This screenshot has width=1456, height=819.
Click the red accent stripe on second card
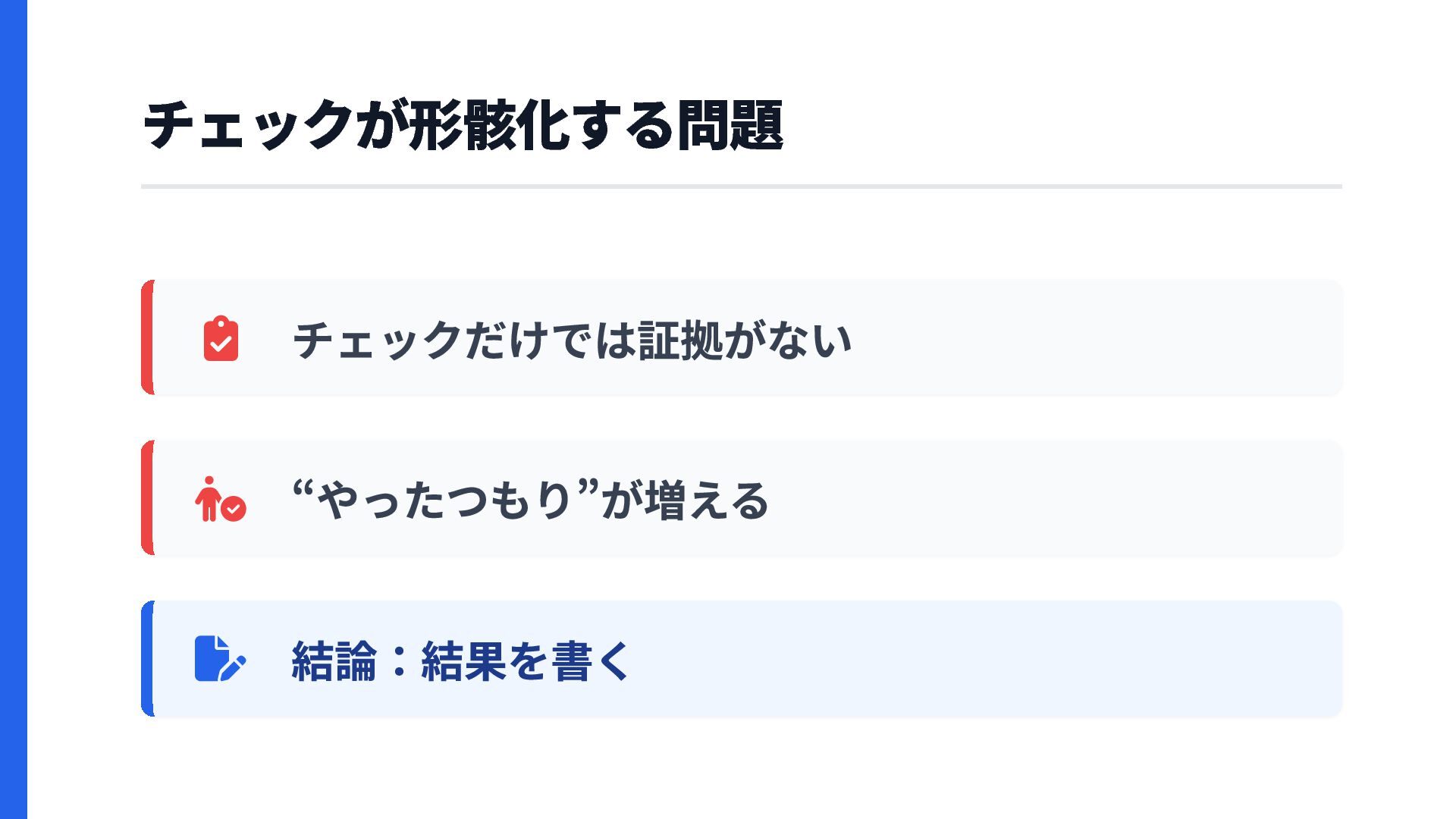coord(147,497)
